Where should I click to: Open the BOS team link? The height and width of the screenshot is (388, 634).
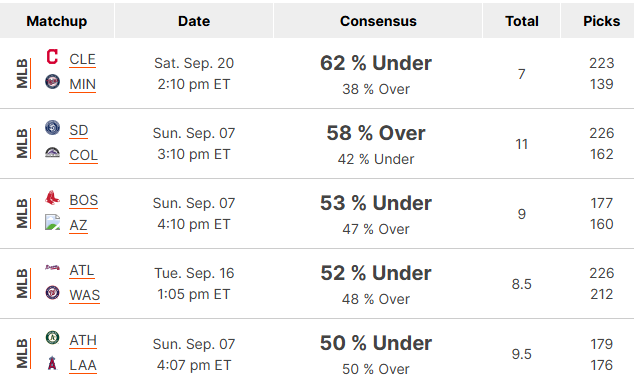84,200
